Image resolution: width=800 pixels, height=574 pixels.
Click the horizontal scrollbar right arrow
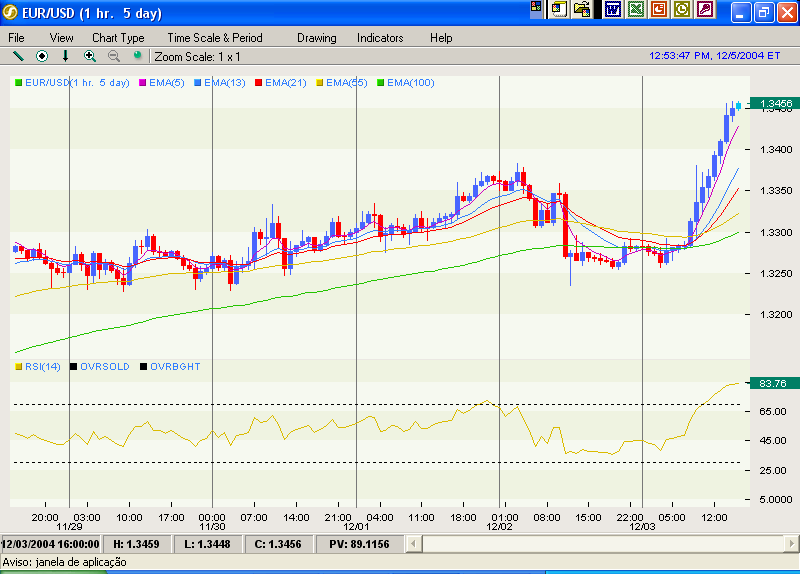pyautogui.click(x=790, y=544)
